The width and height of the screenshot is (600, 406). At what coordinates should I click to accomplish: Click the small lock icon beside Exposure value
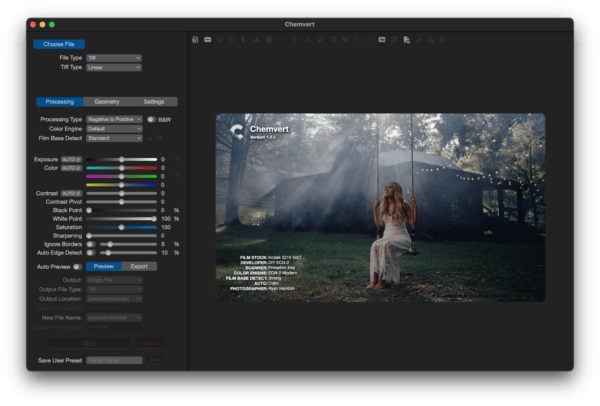pos(177,159)
